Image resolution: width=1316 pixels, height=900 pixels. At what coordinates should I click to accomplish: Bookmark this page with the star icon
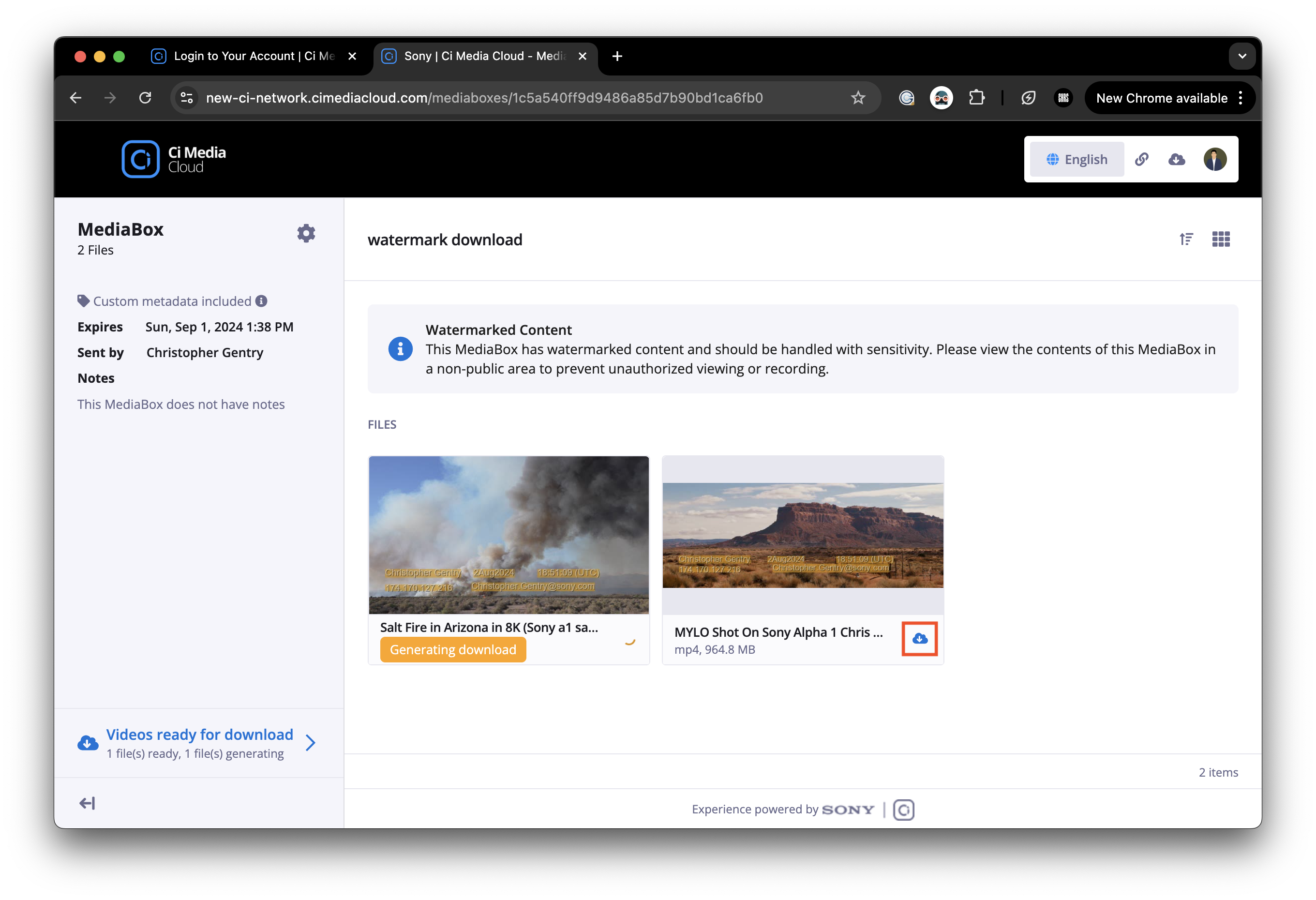point(858,98)
